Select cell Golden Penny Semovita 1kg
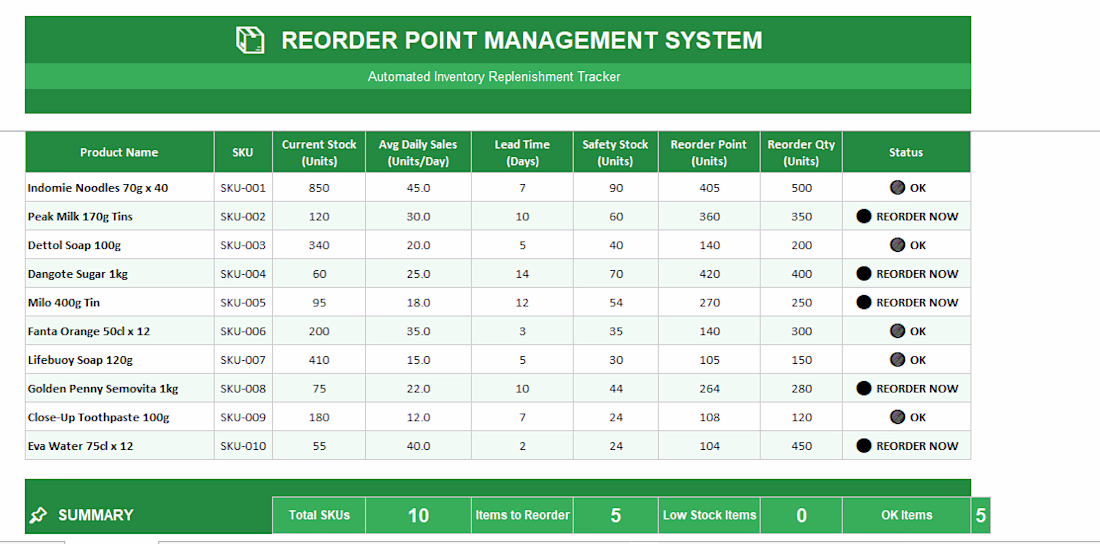The image size is (1100, 544). click(119, 388)
